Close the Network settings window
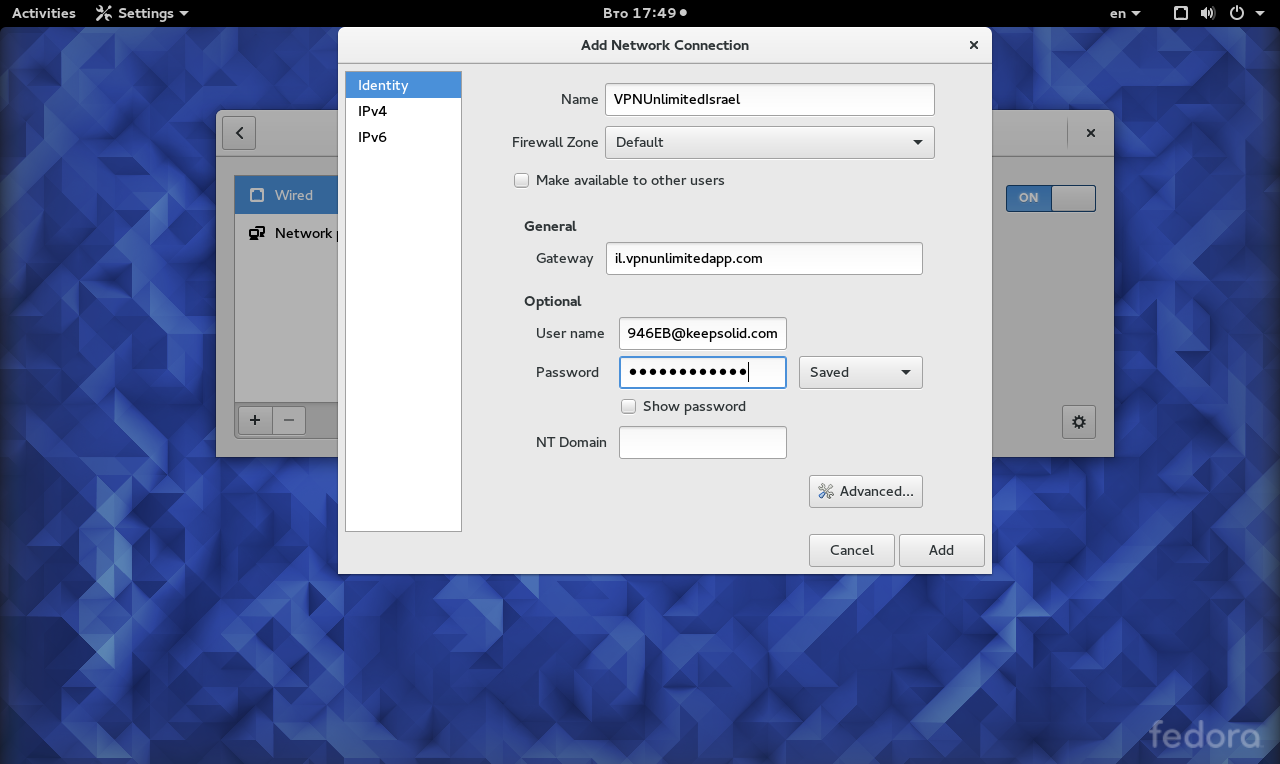1280x764 pixels. click(x=1091, y=133)
